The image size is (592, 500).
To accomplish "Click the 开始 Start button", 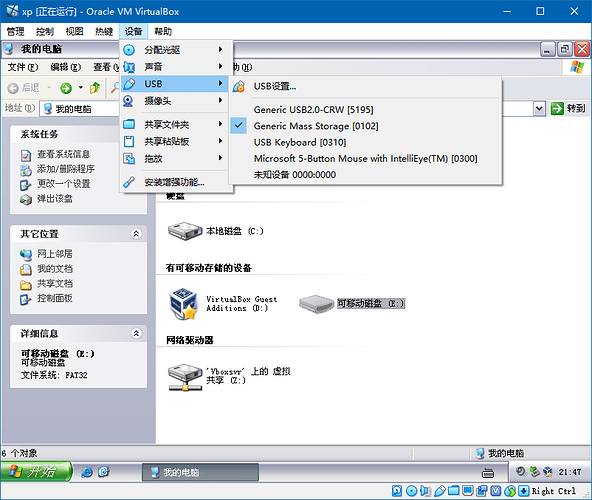I will [x=36, y=472].
